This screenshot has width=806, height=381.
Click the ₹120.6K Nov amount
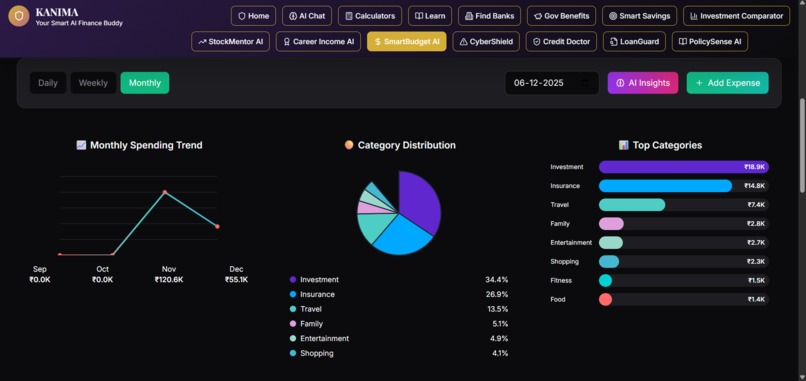170,280
